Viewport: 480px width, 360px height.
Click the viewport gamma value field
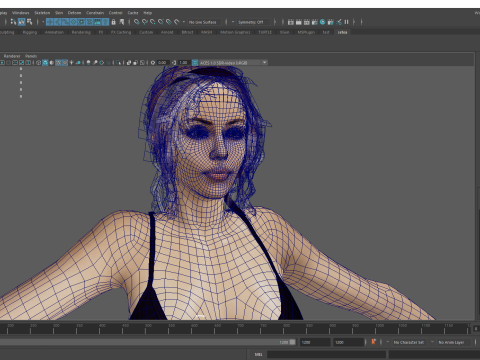pos(184,63)
